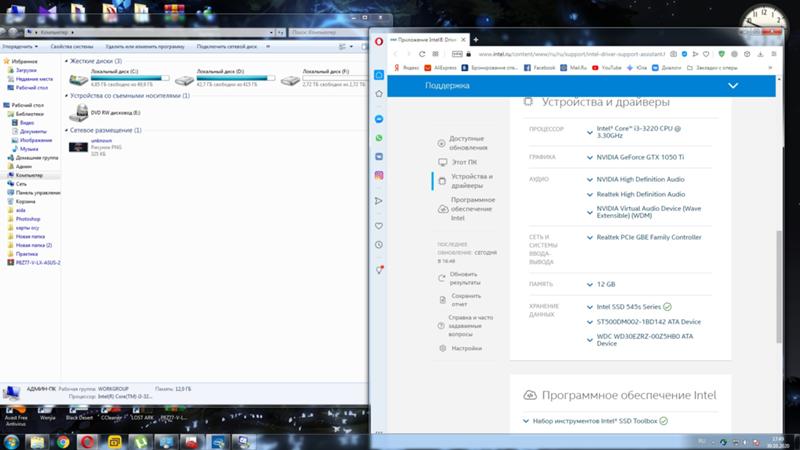Click the Windows Start orb
Screen dimensions: 800x450
(11, 442)
